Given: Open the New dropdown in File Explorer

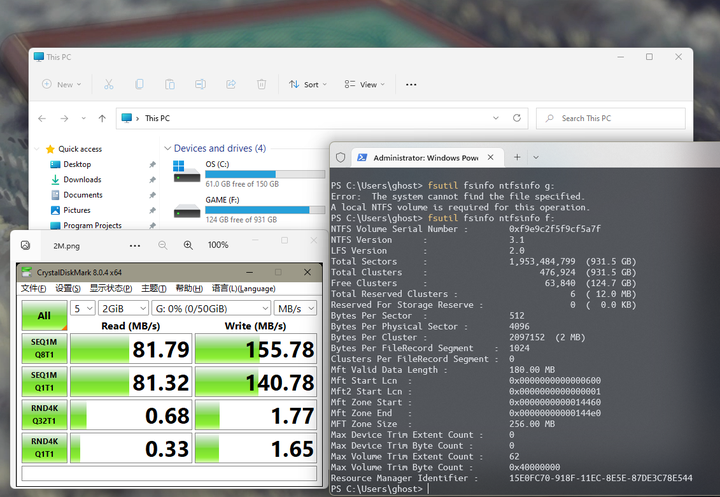Looking at the screenshot, I should click(62, 85).
